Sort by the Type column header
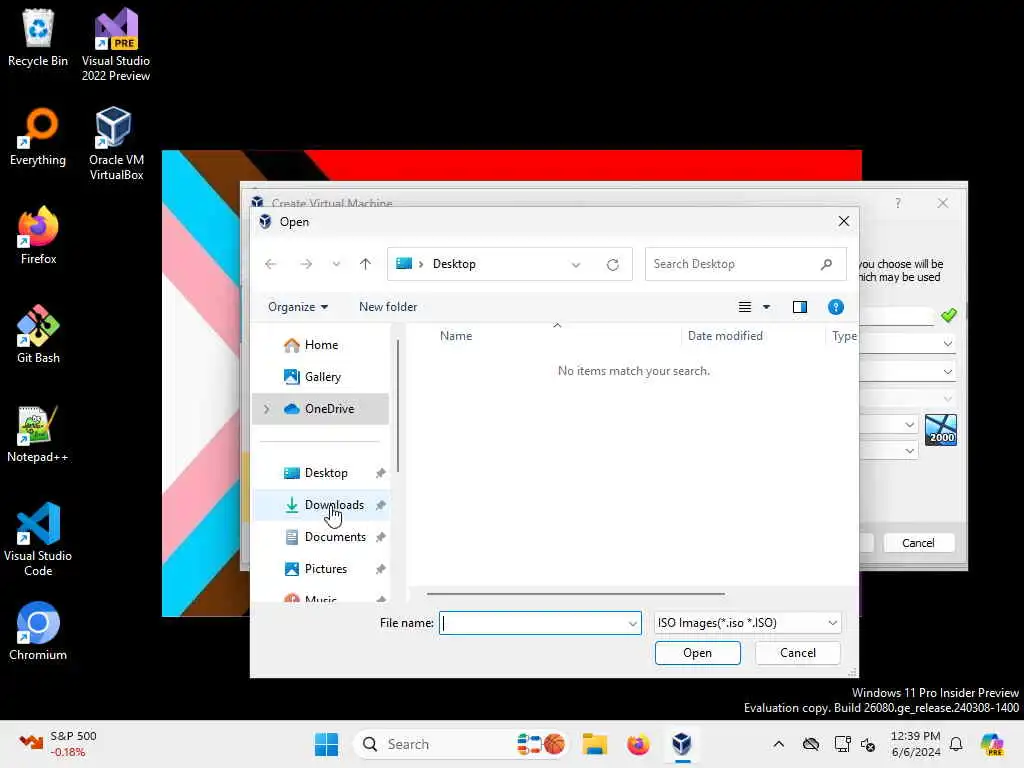 coord(842,336)
